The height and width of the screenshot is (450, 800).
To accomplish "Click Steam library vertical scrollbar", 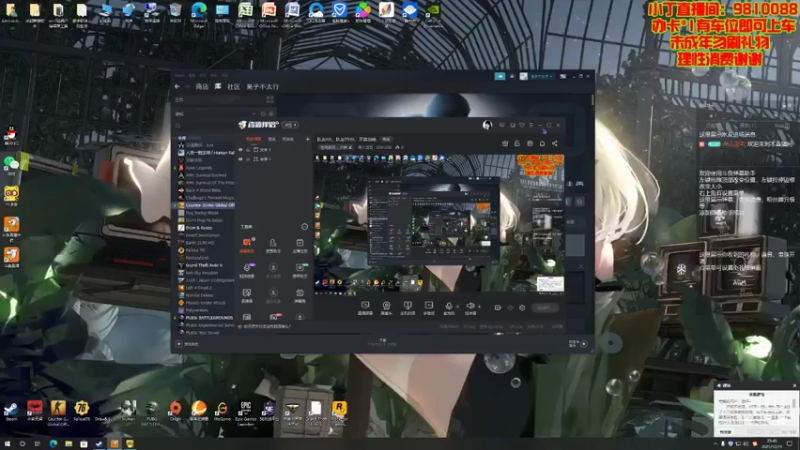I will pyautogui.click(x=592, y=100).
